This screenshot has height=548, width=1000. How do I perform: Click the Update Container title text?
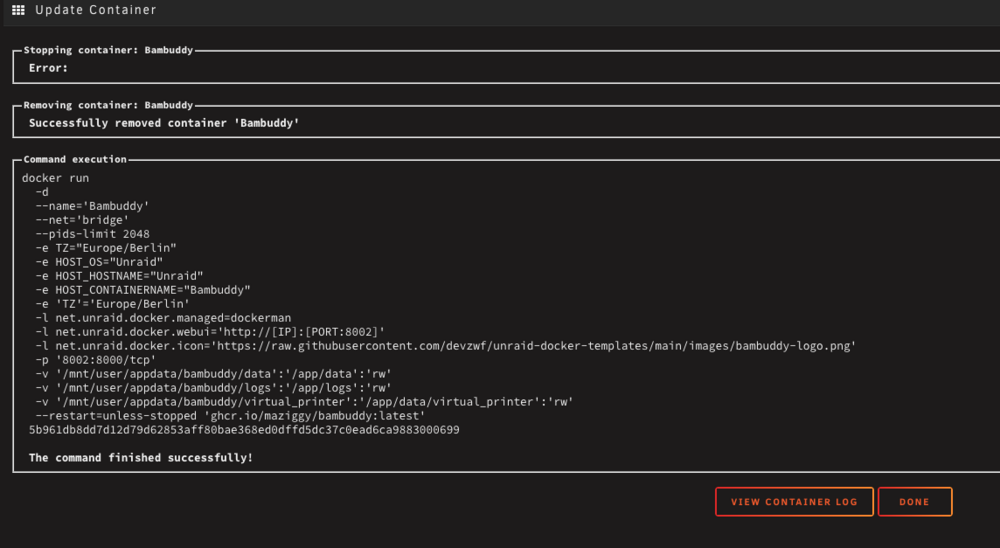pos(96,10)
